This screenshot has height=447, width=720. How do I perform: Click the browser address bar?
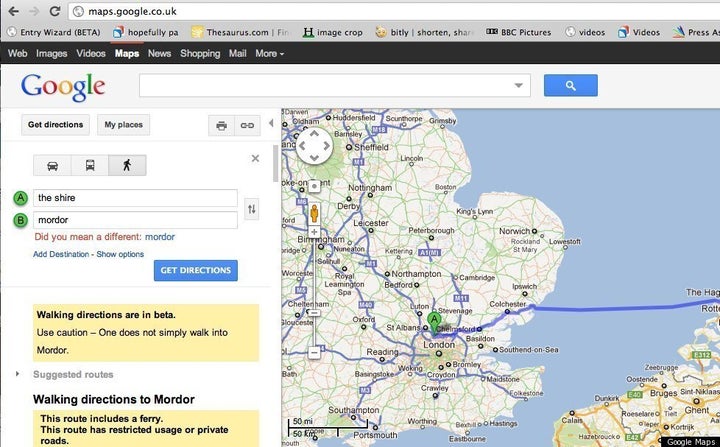pyautogui.click(x=394, y=11)
